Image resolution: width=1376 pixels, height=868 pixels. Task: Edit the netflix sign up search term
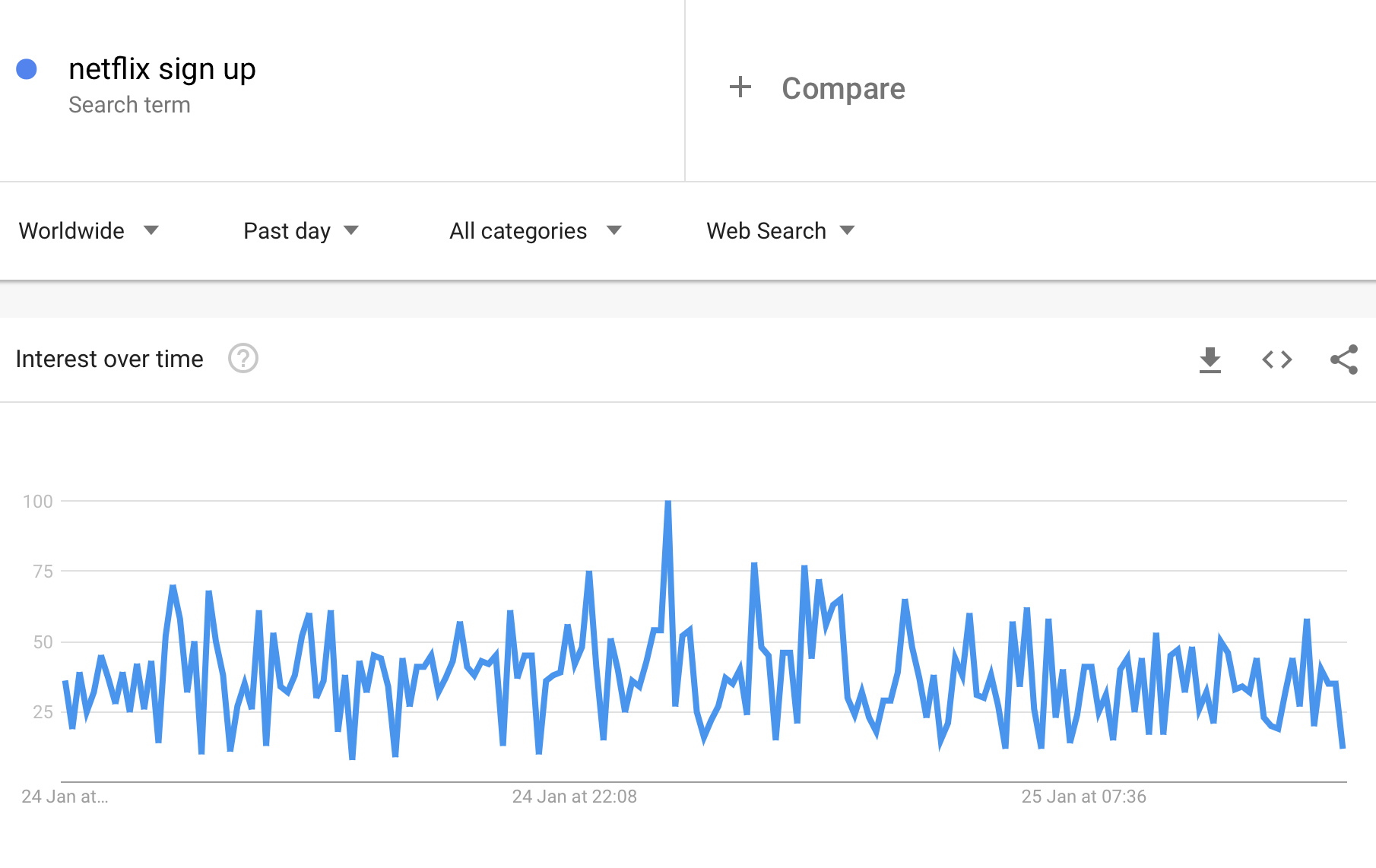click(162, 69)
